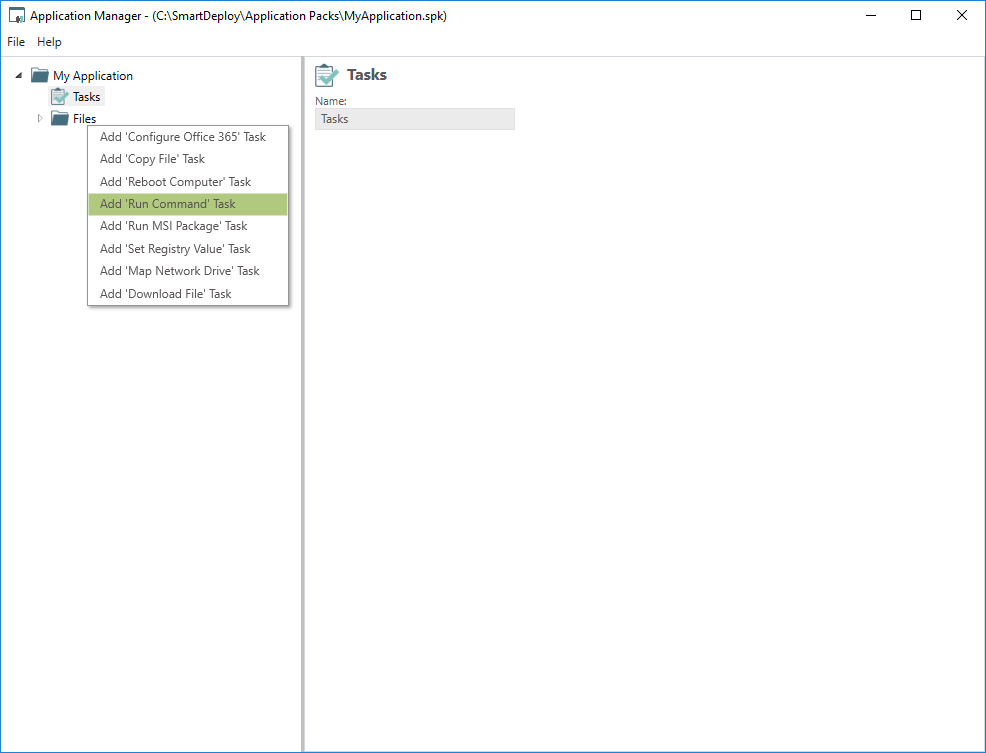This screenshot has width=986, height=753.
Task: Close the Application Manager window
Action: pos(962,16)
